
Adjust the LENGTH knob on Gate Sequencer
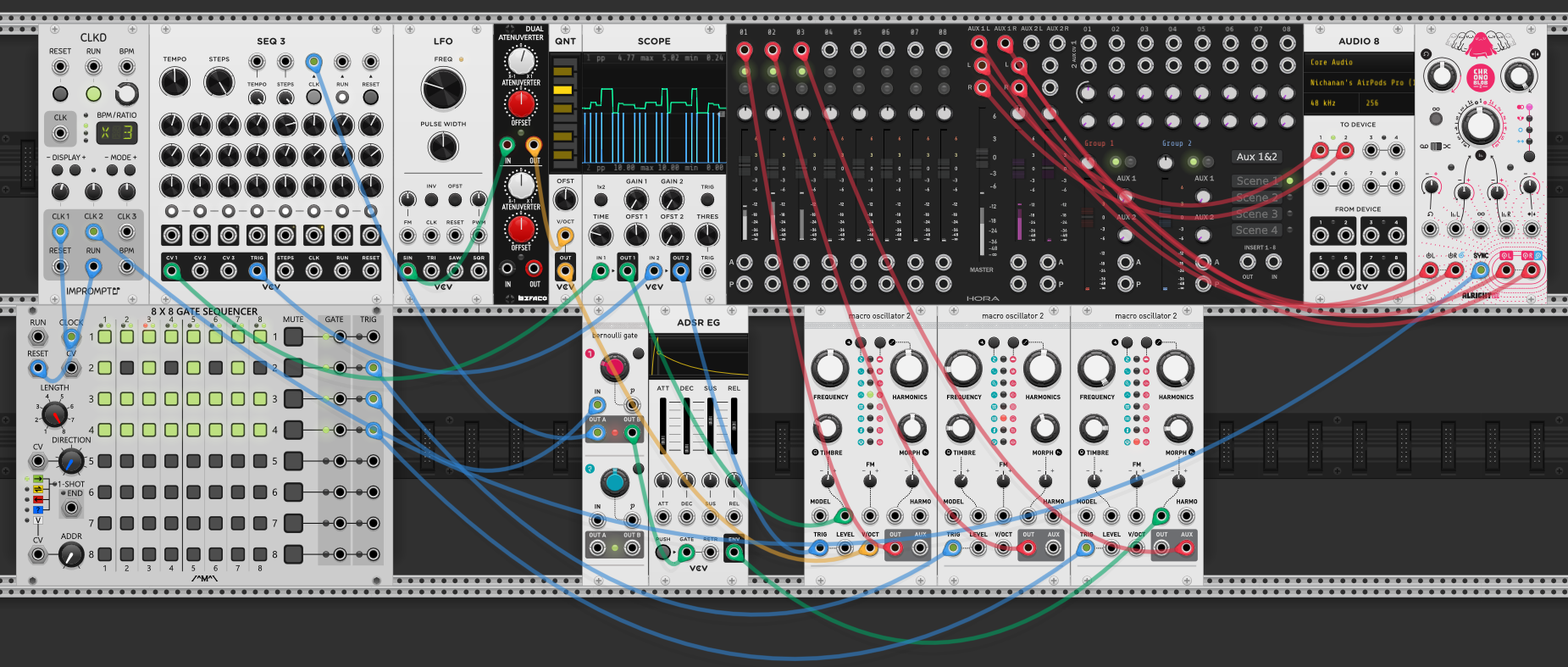[x=55, y=414]
